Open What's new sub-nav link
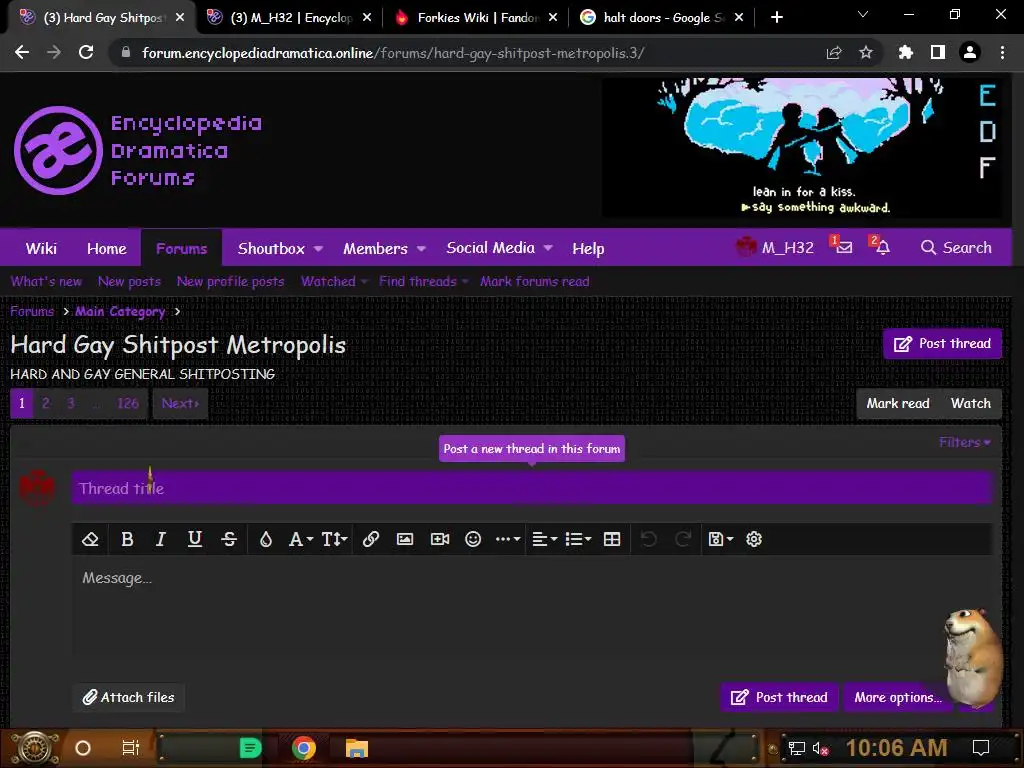1024x768 pixels. coord(46,281)
